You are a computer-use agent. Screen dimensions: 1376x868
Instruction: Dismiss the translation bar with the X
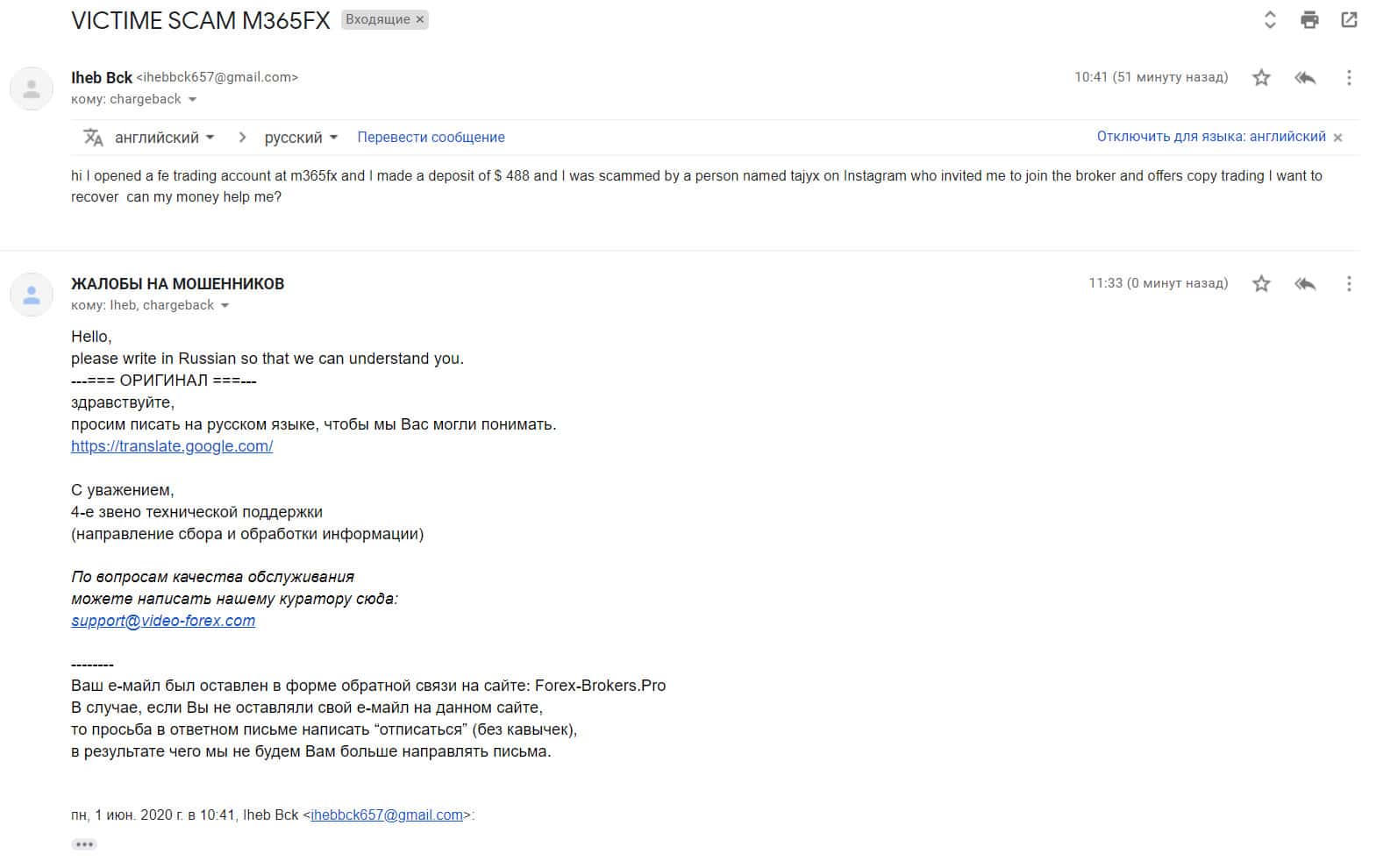tap(1337, 138)
